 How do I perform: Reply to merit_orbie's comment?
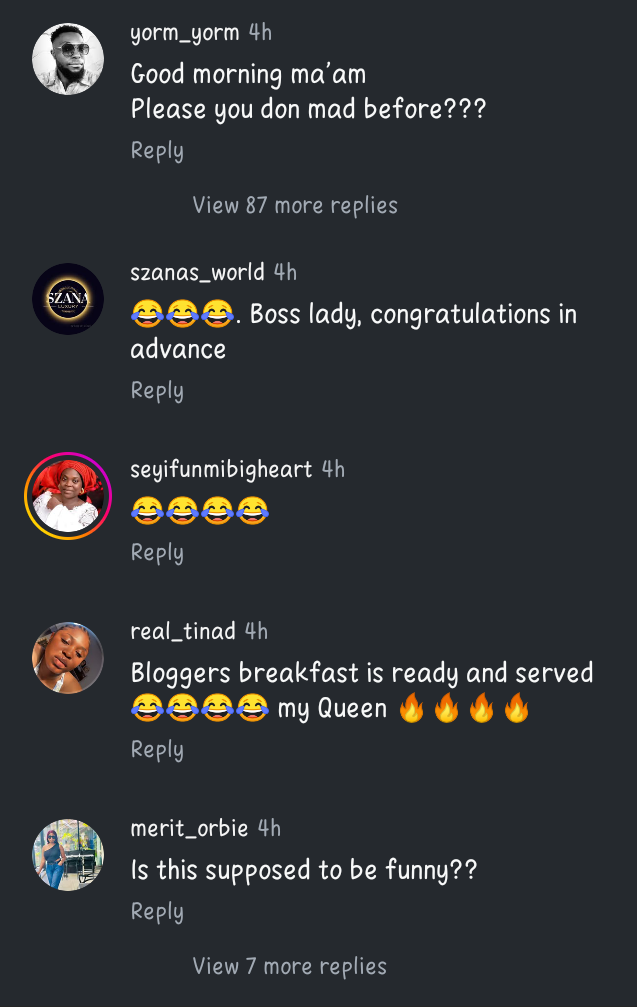click(x=157, y=912)
